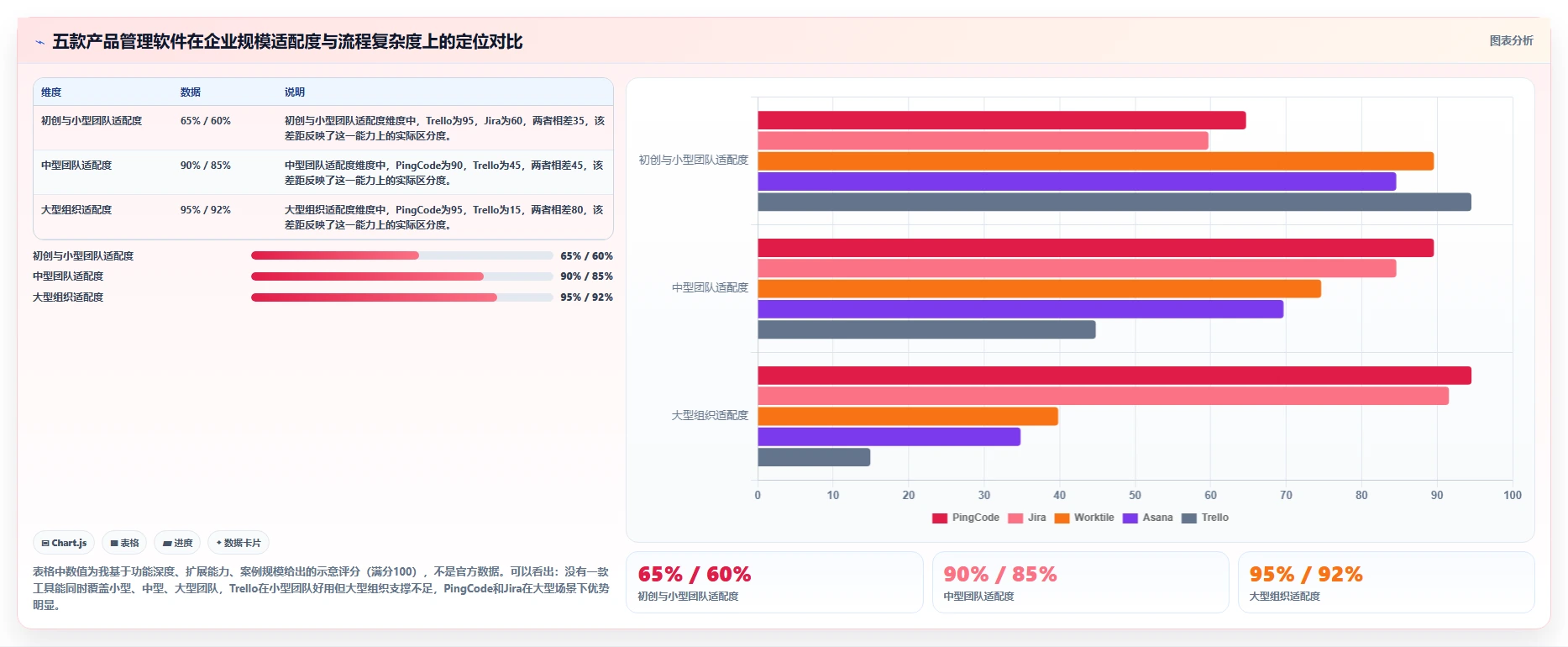Click the Trello bar in 初创与小型团队适配度 group
The width and height of the screenshot is (1568, 647).
coord(1114,203)
